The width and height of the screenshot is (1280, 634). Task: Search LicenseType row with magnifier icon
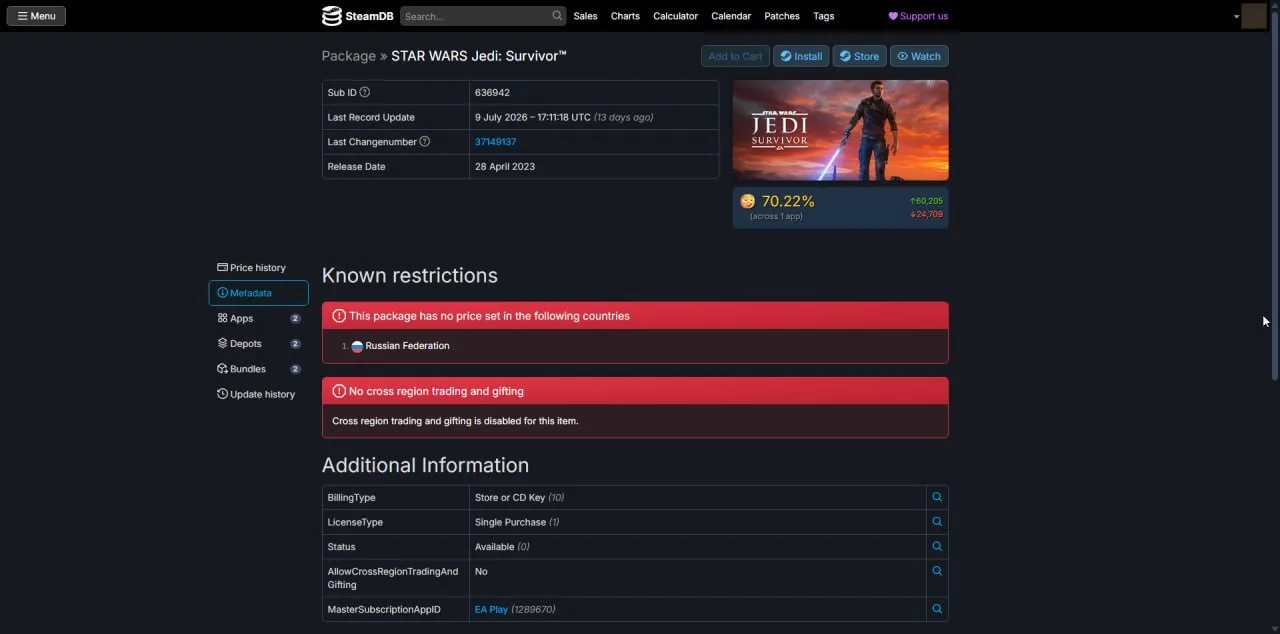pos(937,522)
